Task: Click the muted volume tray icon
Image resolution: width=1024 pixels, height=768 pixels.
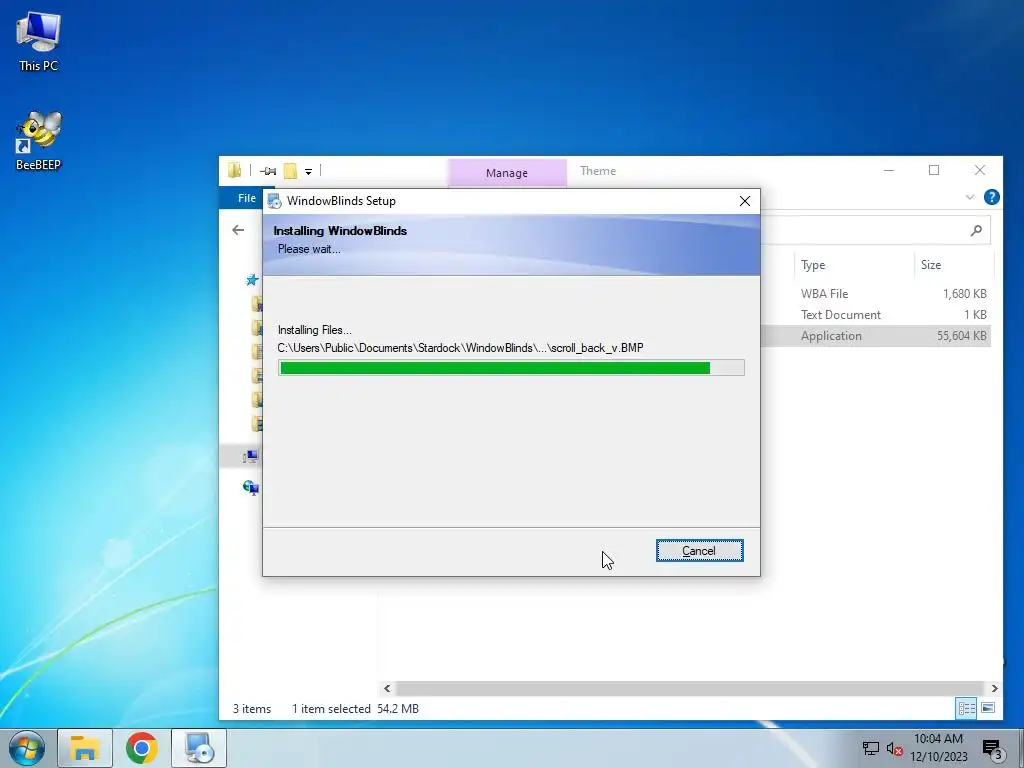Action: [x=894, y=749]
